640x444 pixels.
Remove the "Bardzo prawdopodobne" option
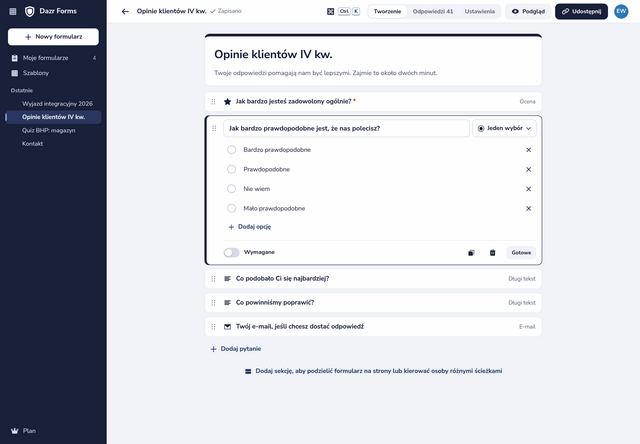tap(528, 150)
